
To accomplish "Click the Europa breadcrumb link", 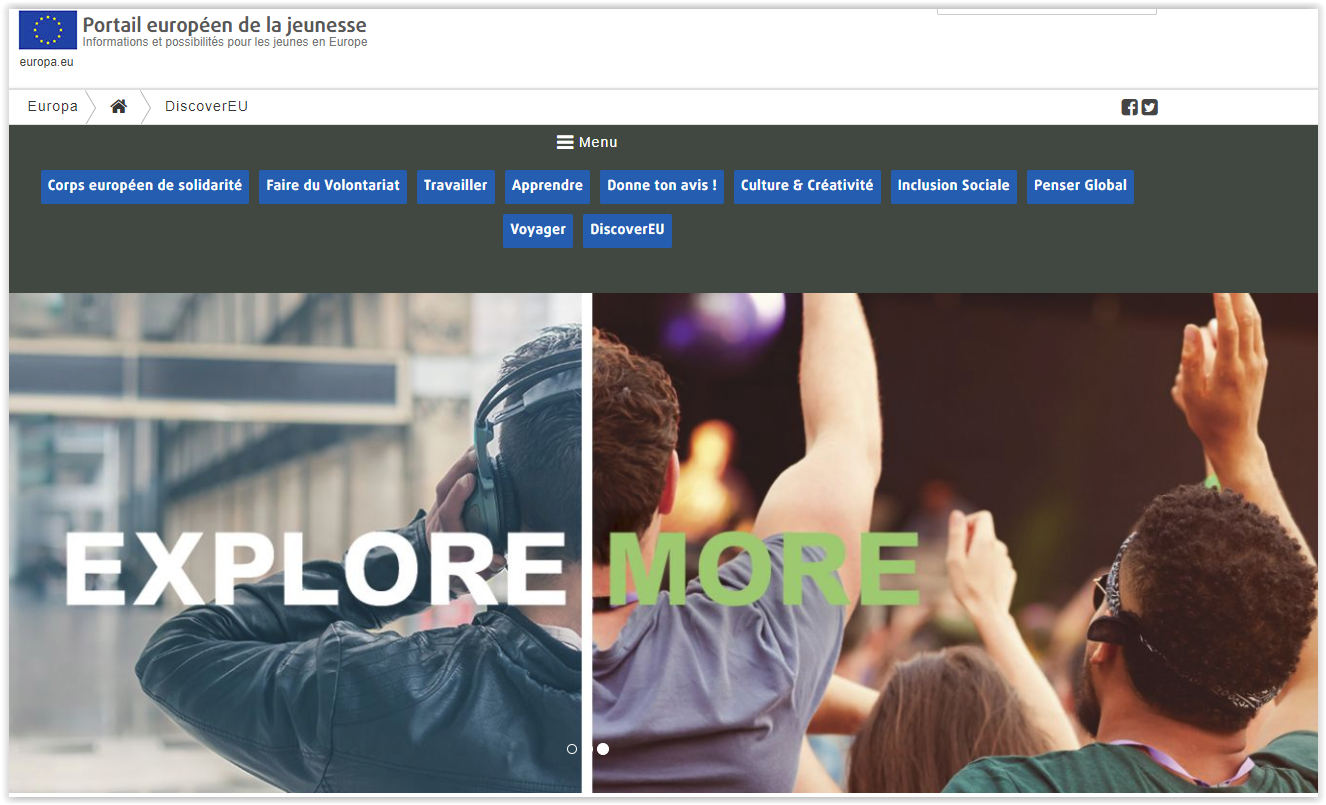I will 53,107.
